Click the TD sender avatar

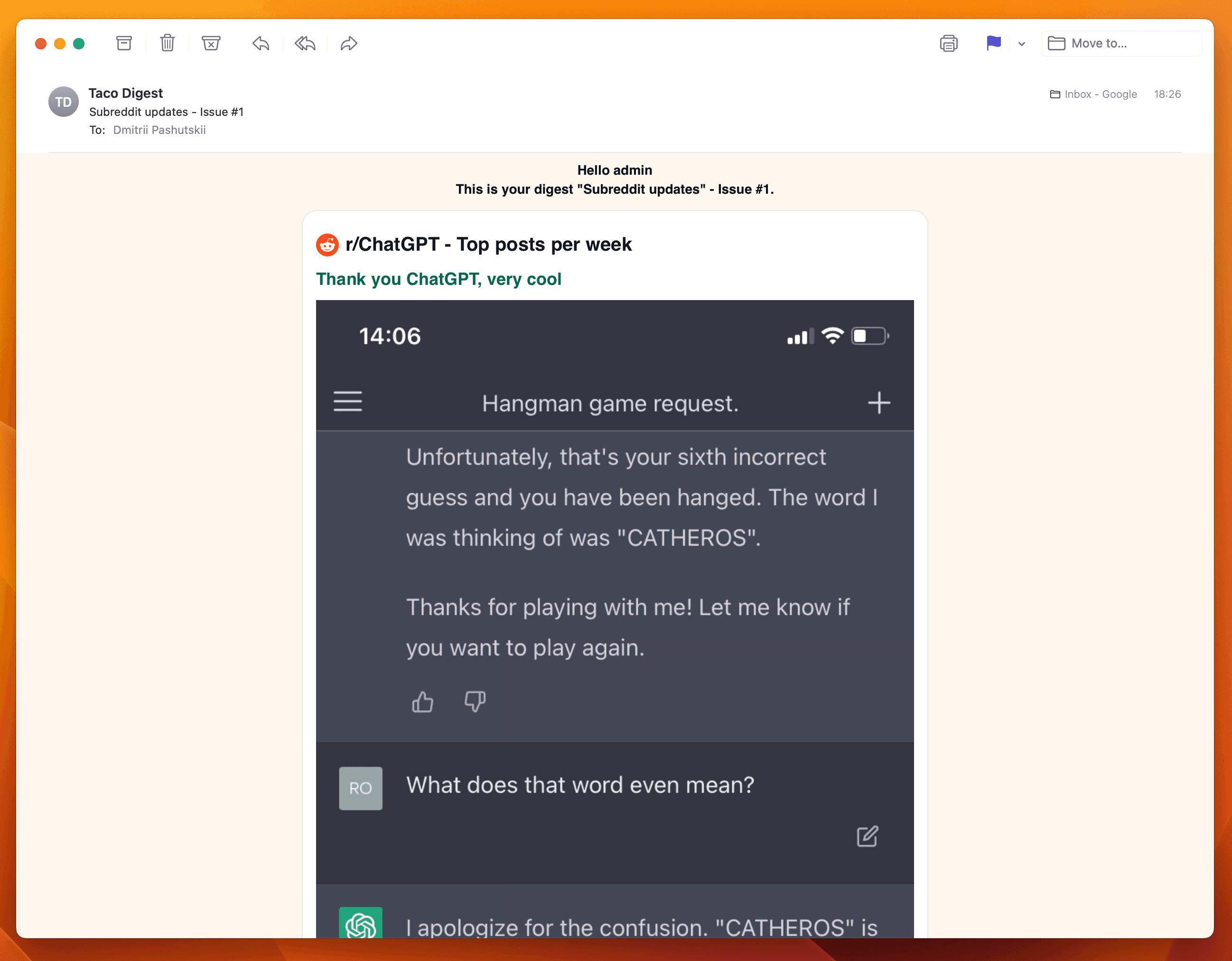pos(63,102)
